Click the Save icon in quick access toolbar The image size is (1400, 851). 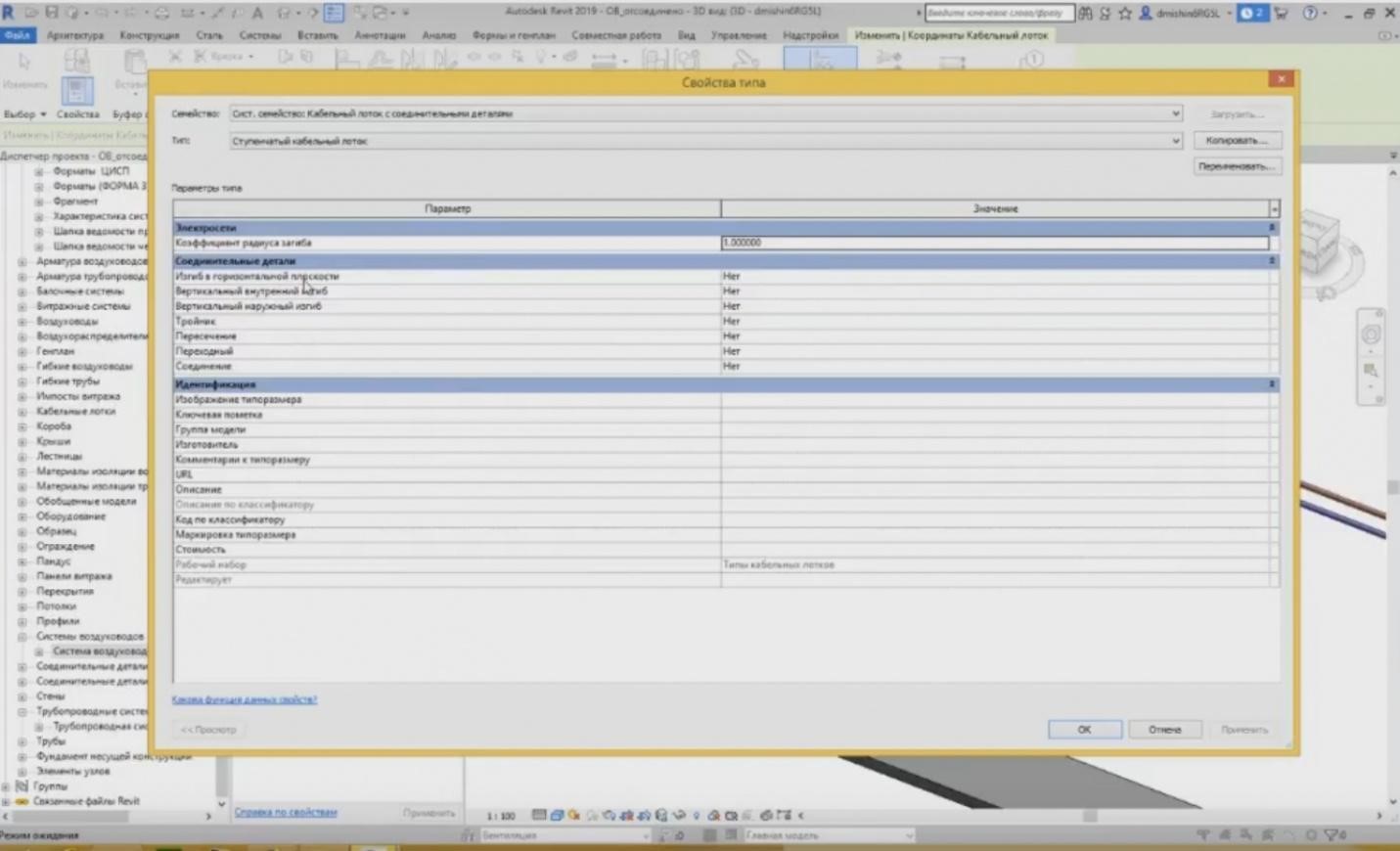click(x=52, y=13)
